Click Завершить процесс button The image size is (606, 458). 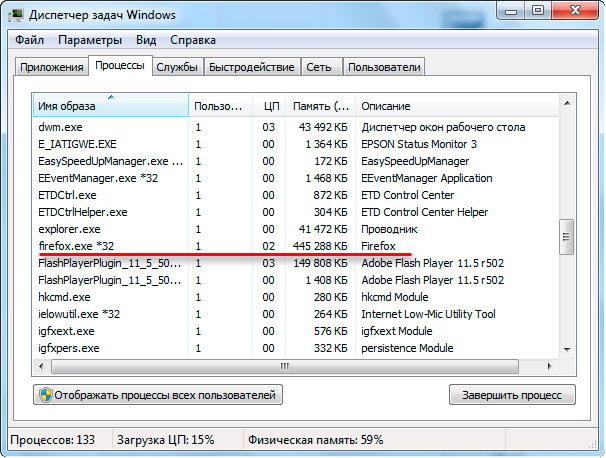click(x=512, y=395)
